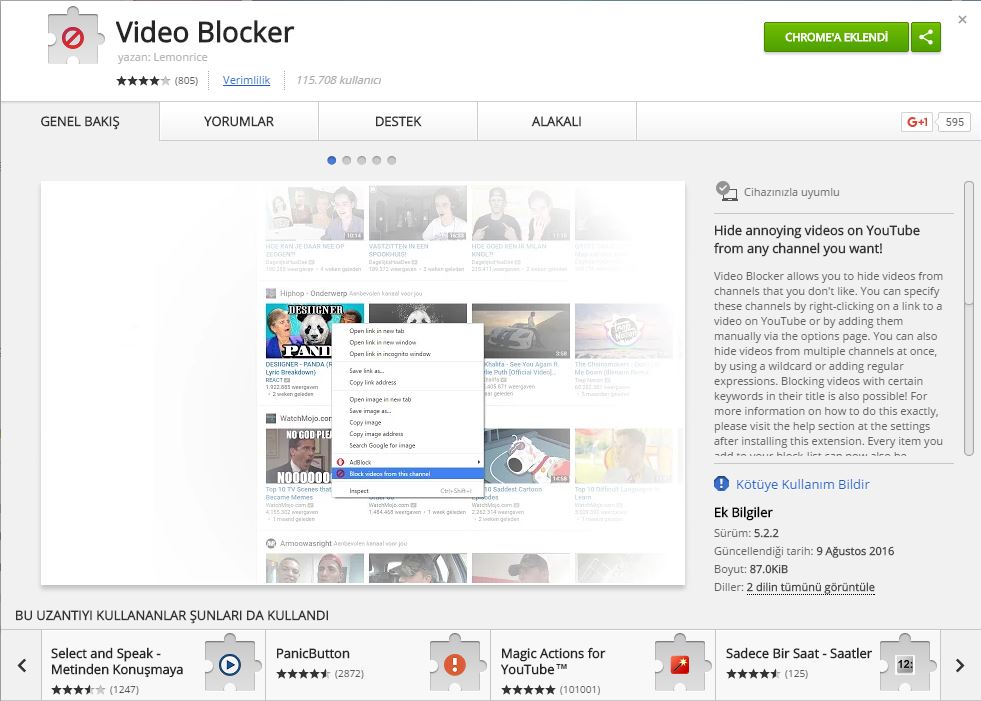The height and width of the screenshot is (701, 981).
Task: Show previous related extensions with left arrow
Action: (23, 665)
